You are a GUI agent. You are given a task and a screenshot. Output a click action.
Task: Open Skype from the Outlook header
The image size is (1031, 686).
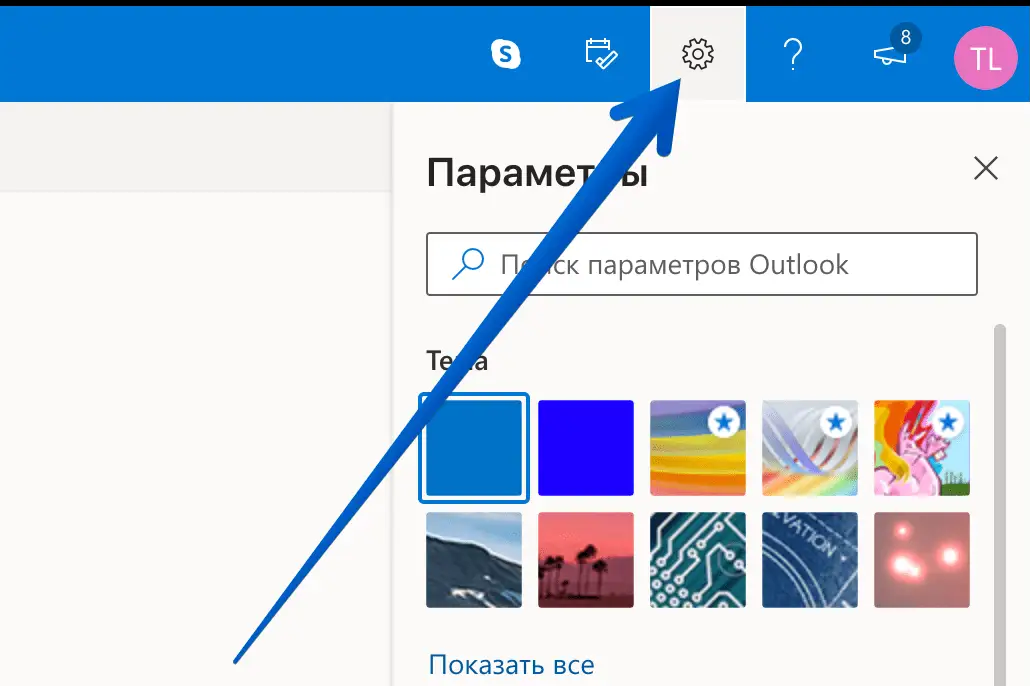pyautogui.click(x=506, y=54)
